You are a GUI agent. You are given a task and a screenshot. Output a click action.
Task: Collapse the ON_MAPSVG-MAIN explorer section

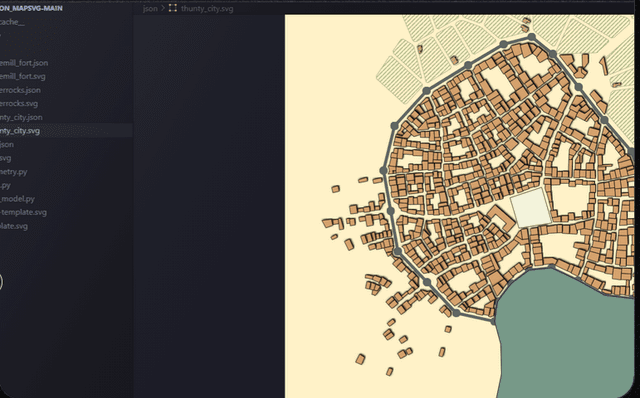click(x=31, y=8)
